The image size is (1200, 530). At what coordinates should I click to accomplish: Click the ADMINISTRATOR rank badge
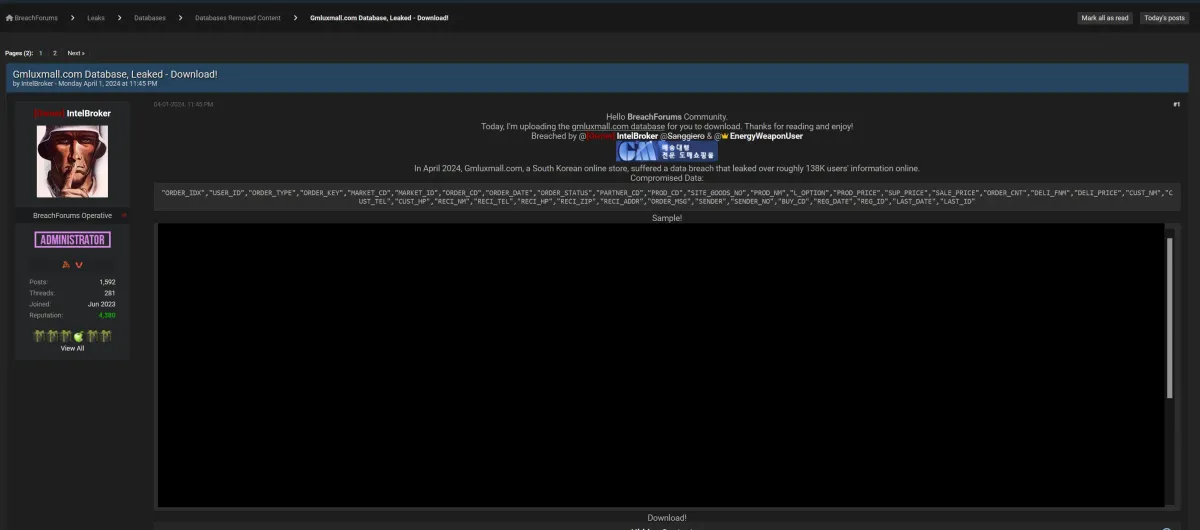coord(72,240)
